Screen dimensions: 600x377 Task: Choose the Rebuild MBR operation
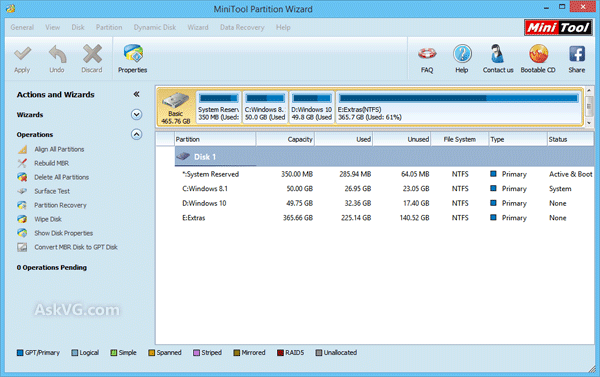(x=51, y=163)
